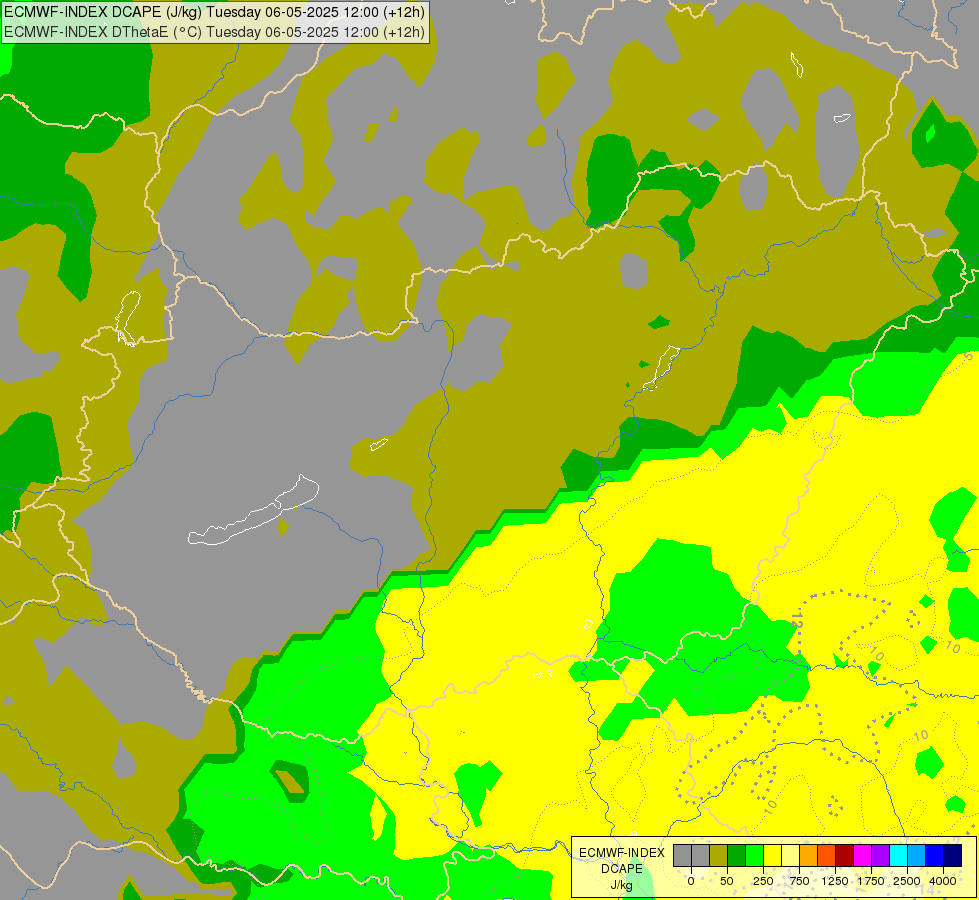Click the legend value label 4000
Image resolution: width=979 pixels, height=900 pixels.
click(943, 881)
